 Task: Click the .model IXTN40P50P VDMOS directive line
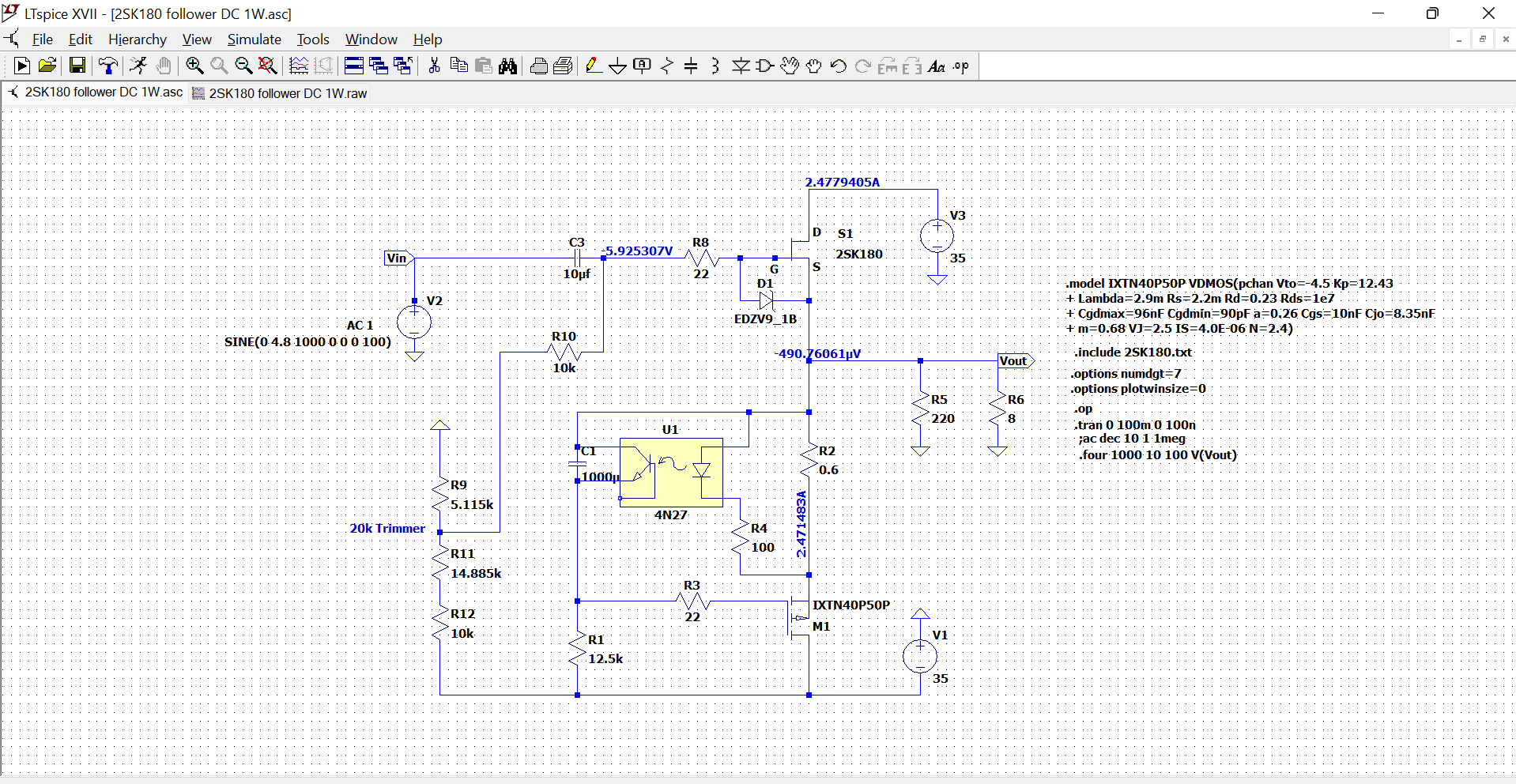[1229, 284]
